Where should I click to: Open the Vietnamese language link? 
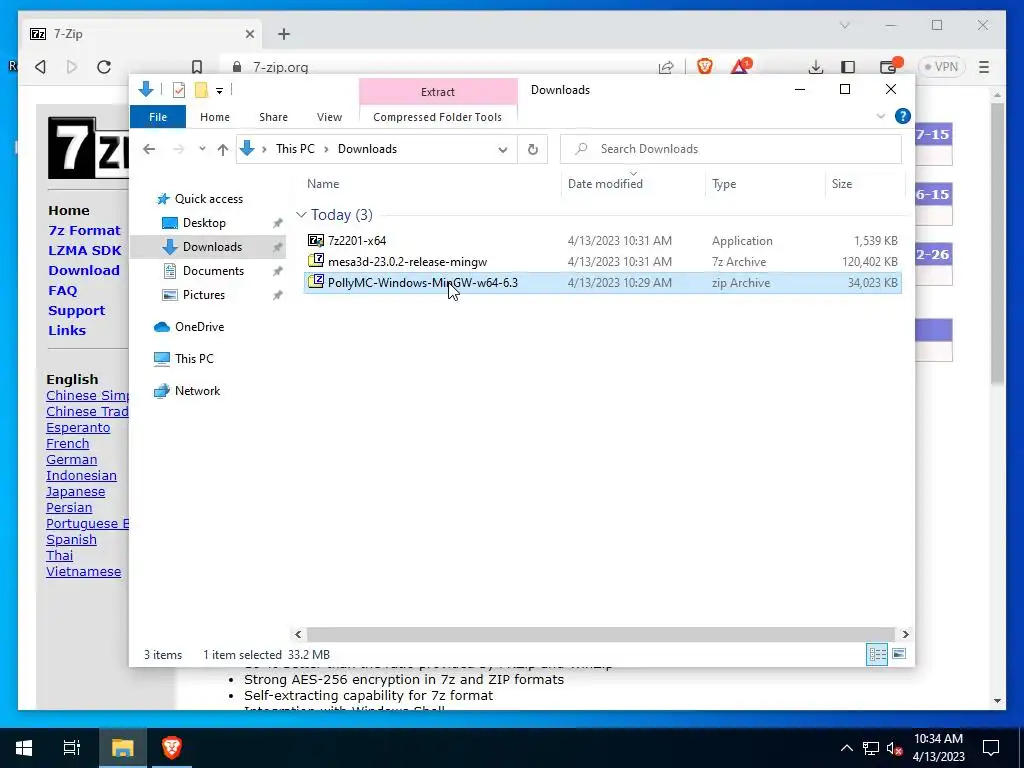pyautogui.click(x=84, y=571)
